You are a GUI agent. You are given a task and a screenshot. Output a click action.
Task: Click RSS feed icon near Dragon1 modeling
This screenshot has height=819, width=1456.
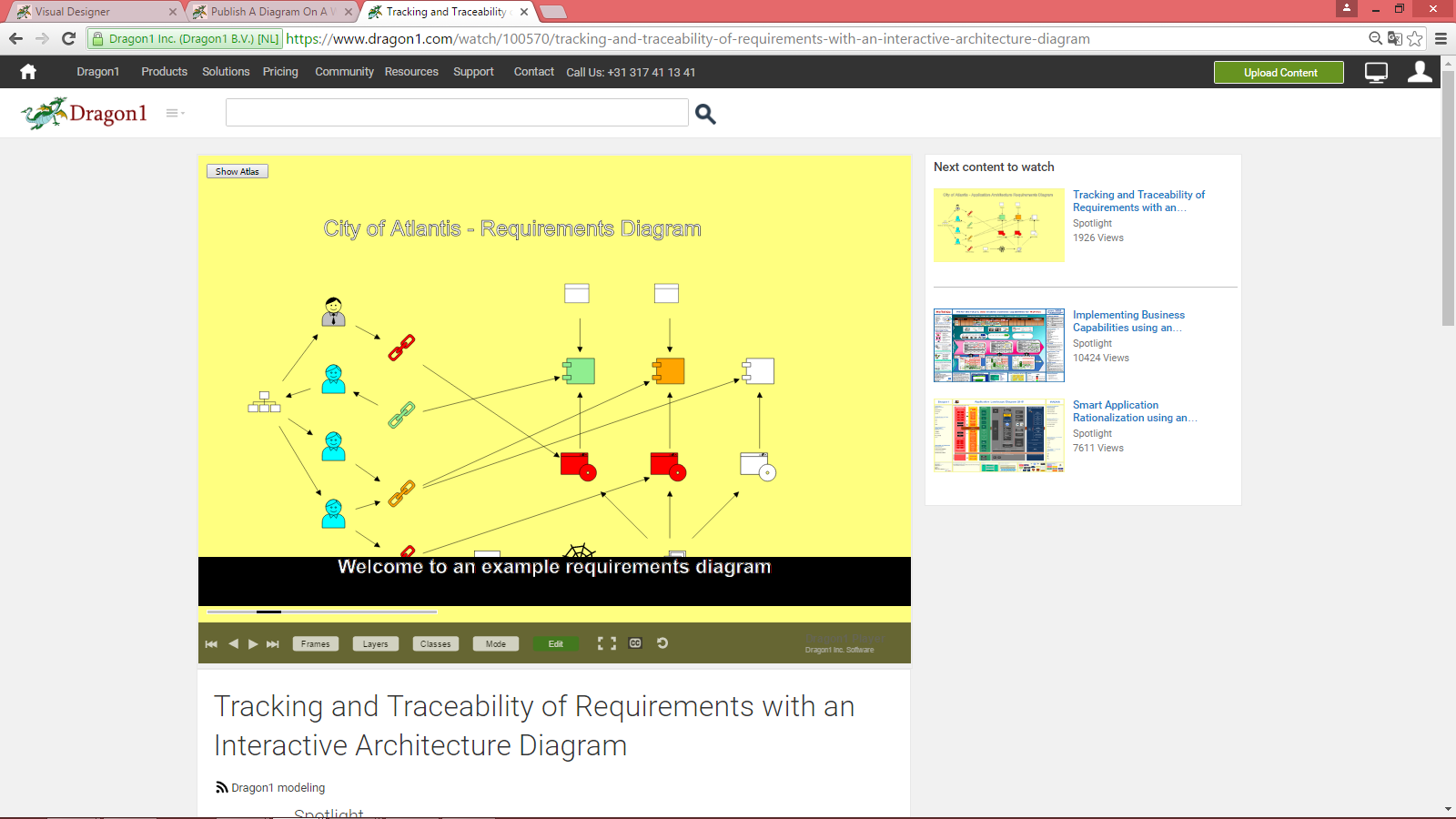(221, 787)
